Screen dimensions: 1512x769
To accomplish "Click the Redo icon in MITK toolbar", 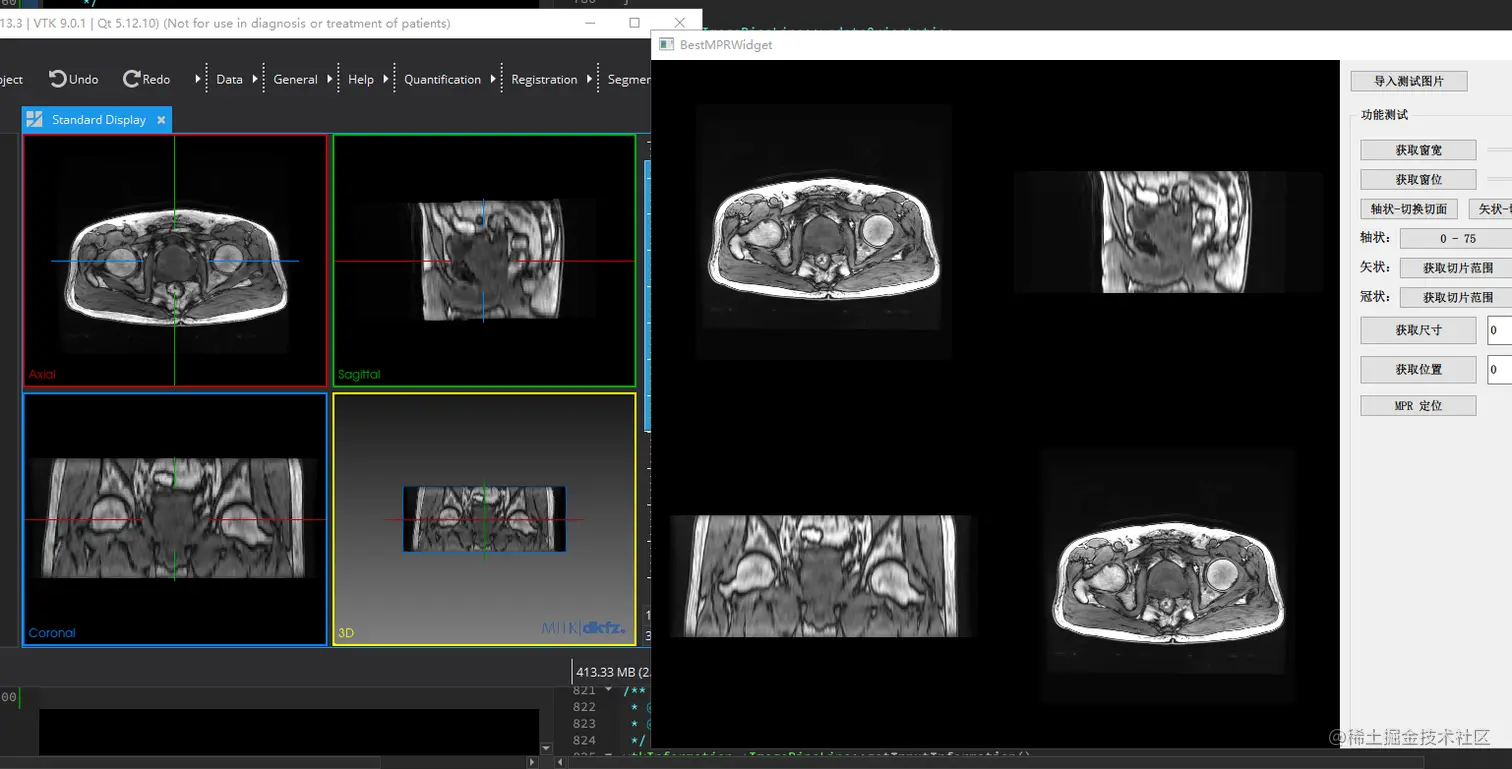I will click(x=131, y=79).
